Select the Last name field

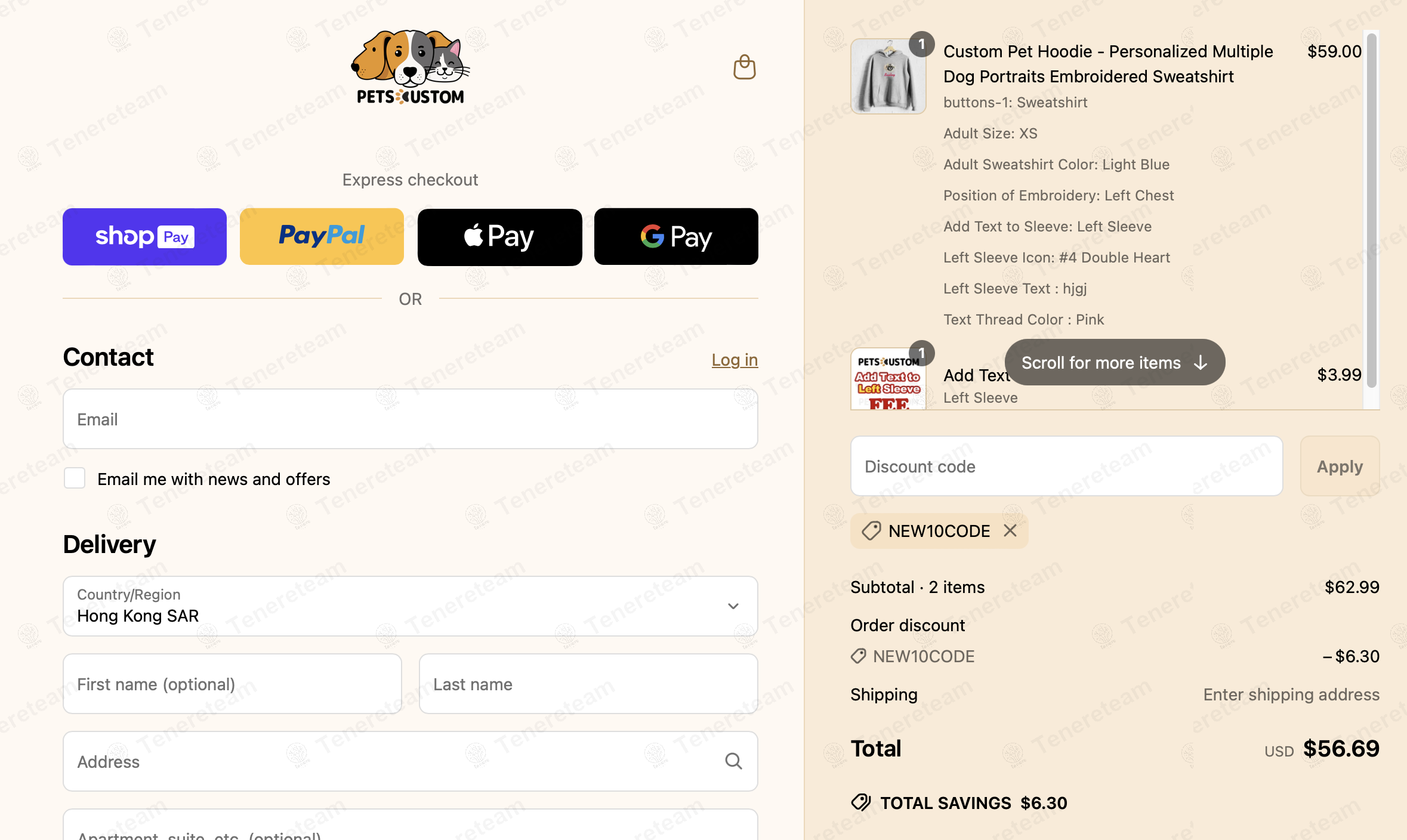(x=588, y=684)
